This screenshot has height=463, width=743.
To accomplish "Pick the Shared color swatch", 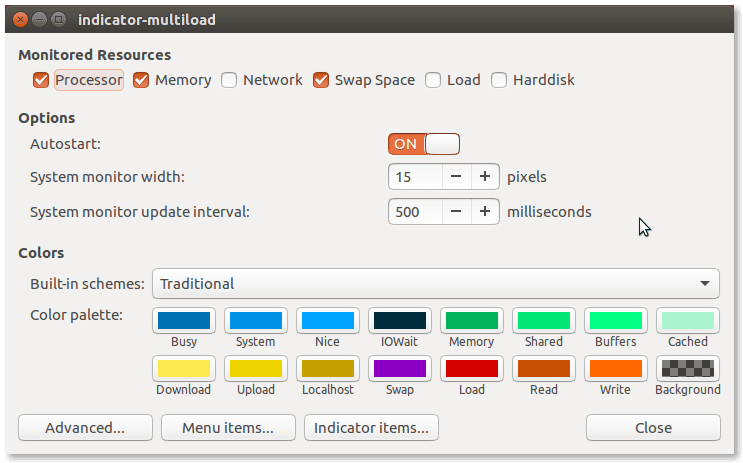I will tap(544, 321).
